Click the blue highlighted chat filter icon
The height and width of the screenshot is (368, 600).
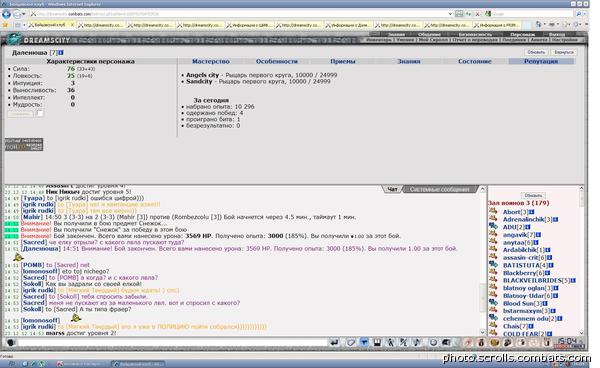[x=364, y=342]
